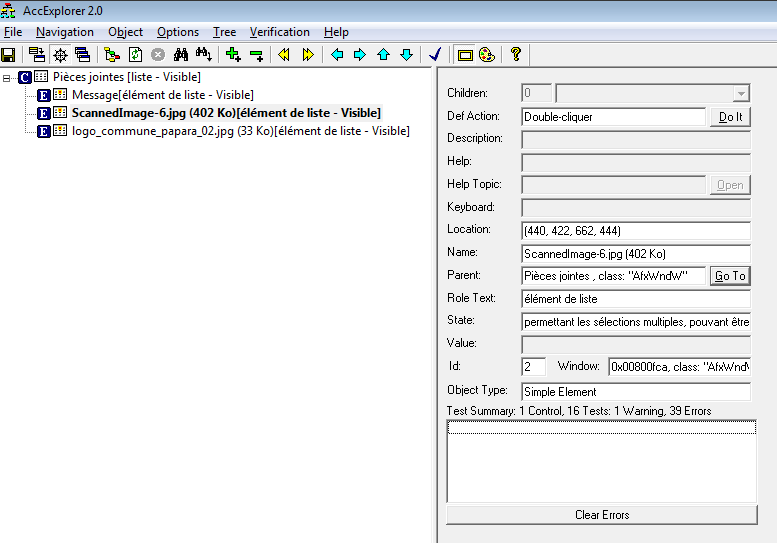Click the Location coordinates field

636,230
